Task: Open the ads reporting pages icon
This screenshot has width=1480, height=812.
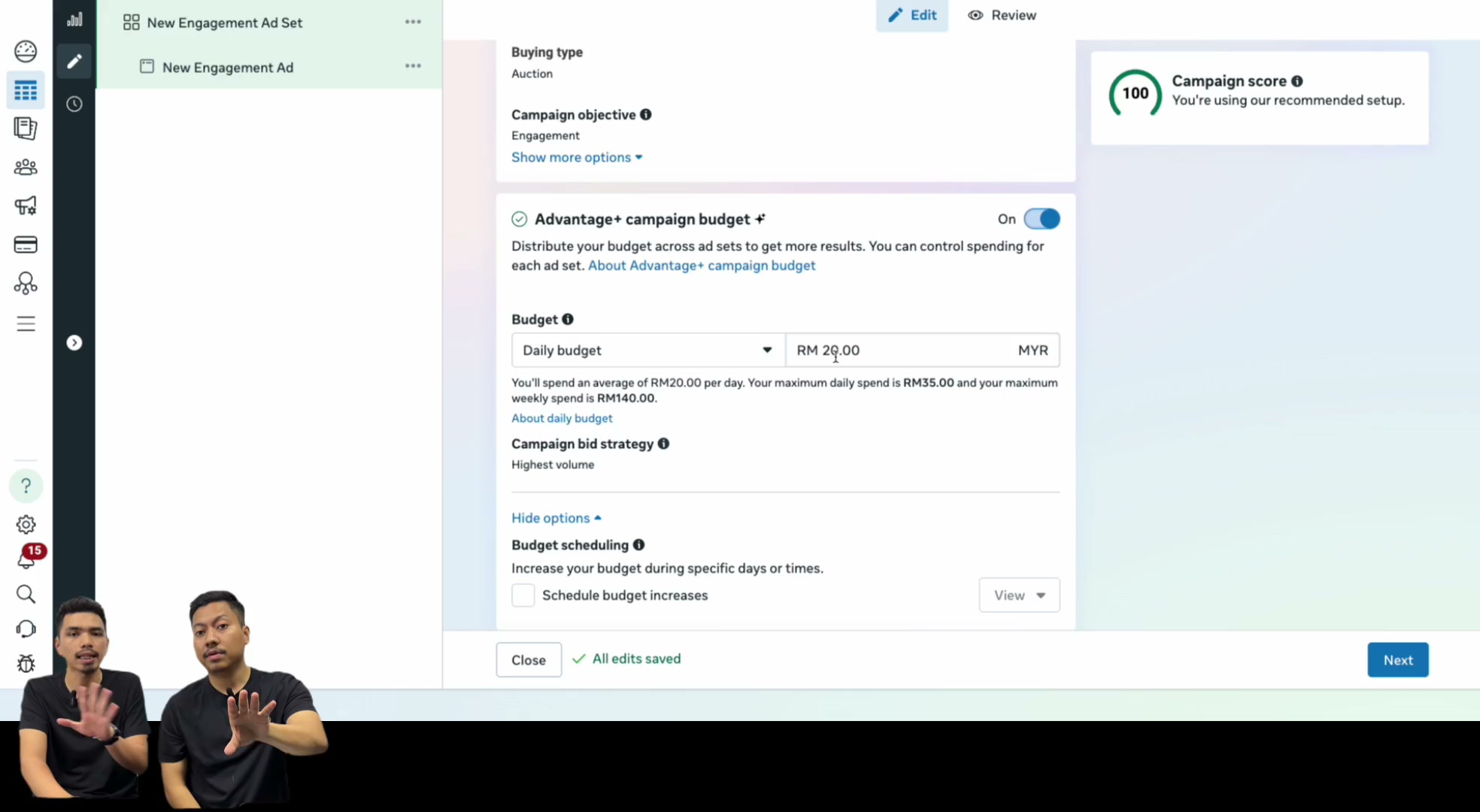Action: coord(26,129)
